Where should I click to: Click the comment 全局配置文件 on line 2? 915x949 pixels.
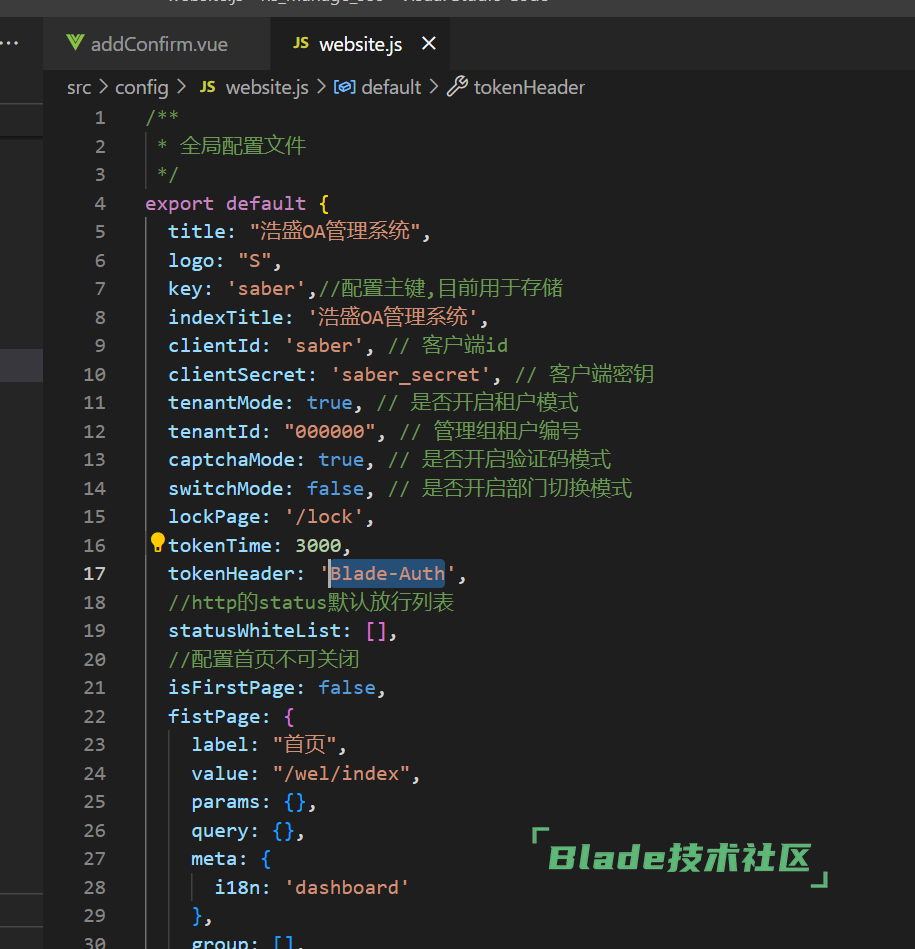243,146
